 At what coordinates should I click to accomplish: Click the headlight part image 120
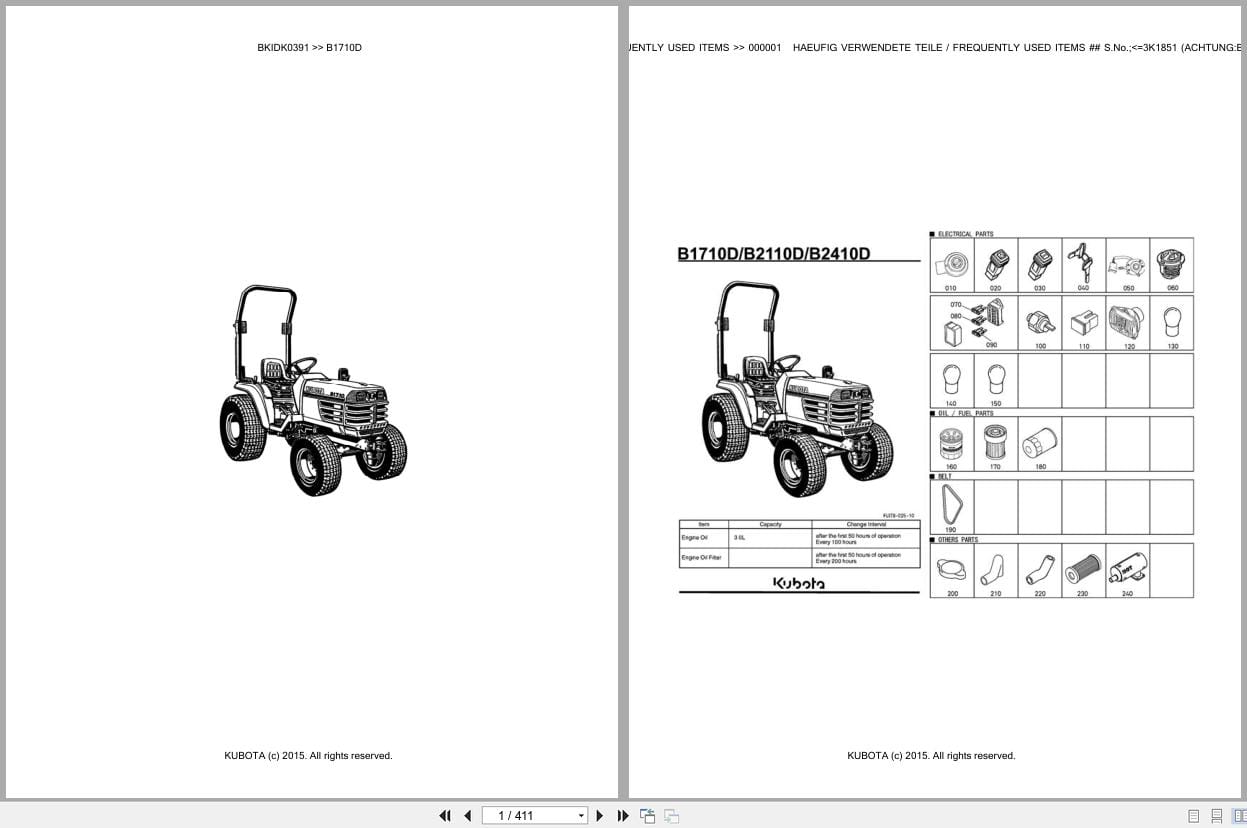click(1127, 321)
